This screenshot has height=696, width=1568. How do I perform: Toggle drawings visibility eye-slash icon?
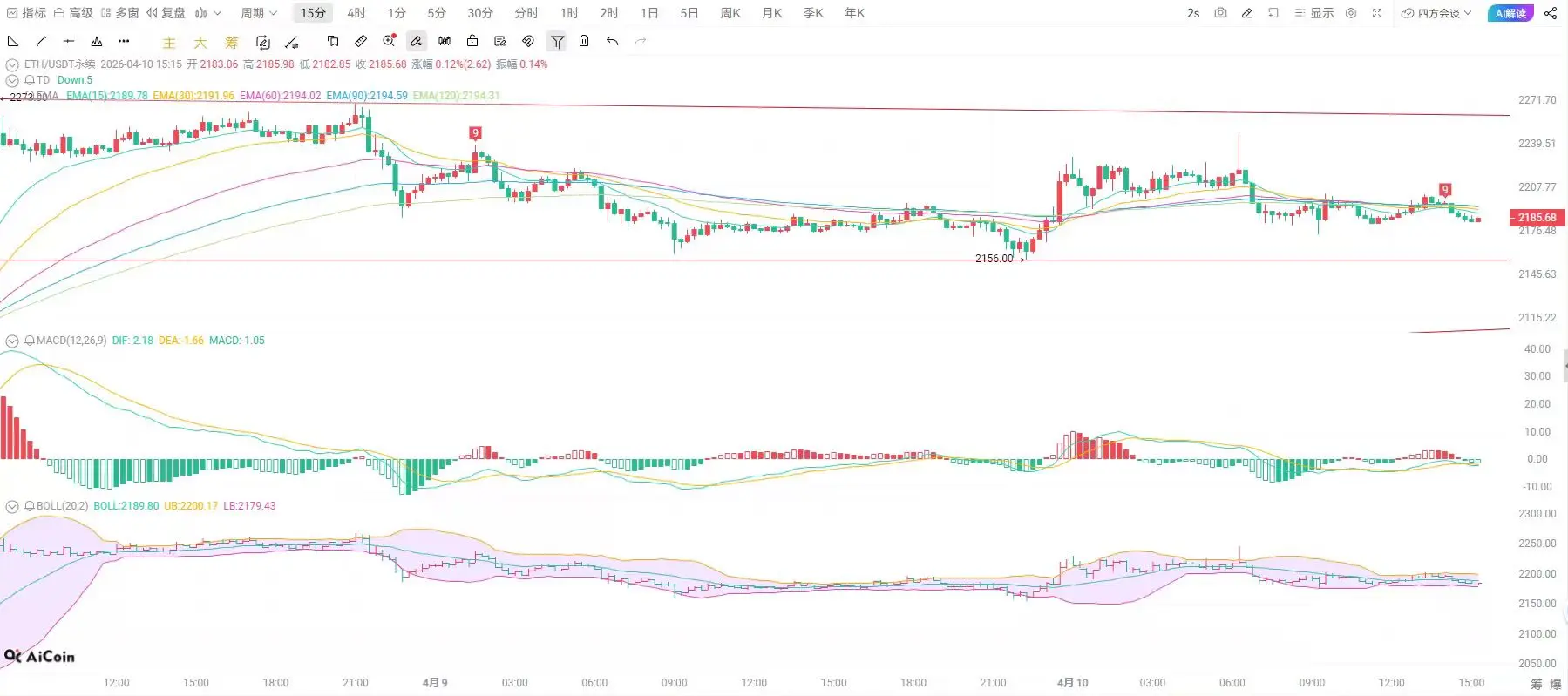pyautogui.click(x=528, y=41)
